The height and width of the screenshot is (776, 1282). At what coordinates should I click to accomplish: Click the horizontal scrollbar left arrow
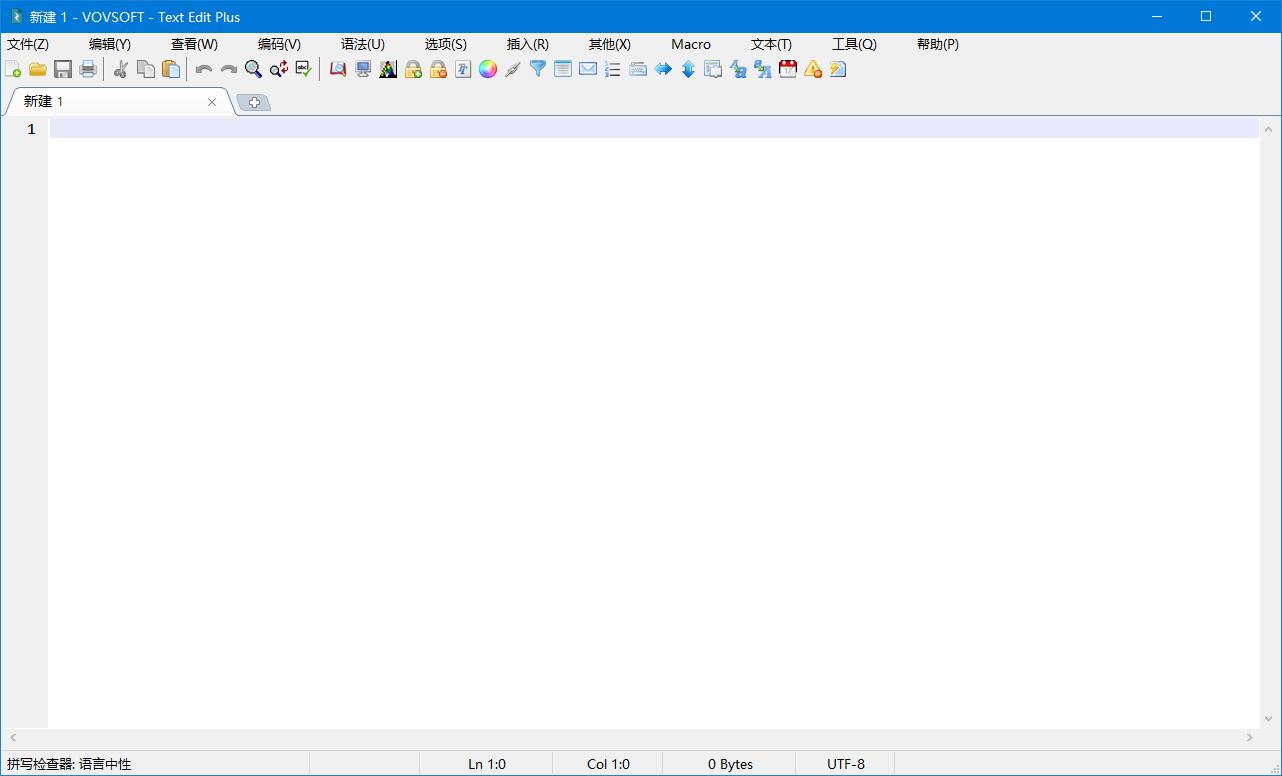tap(13, 738)
